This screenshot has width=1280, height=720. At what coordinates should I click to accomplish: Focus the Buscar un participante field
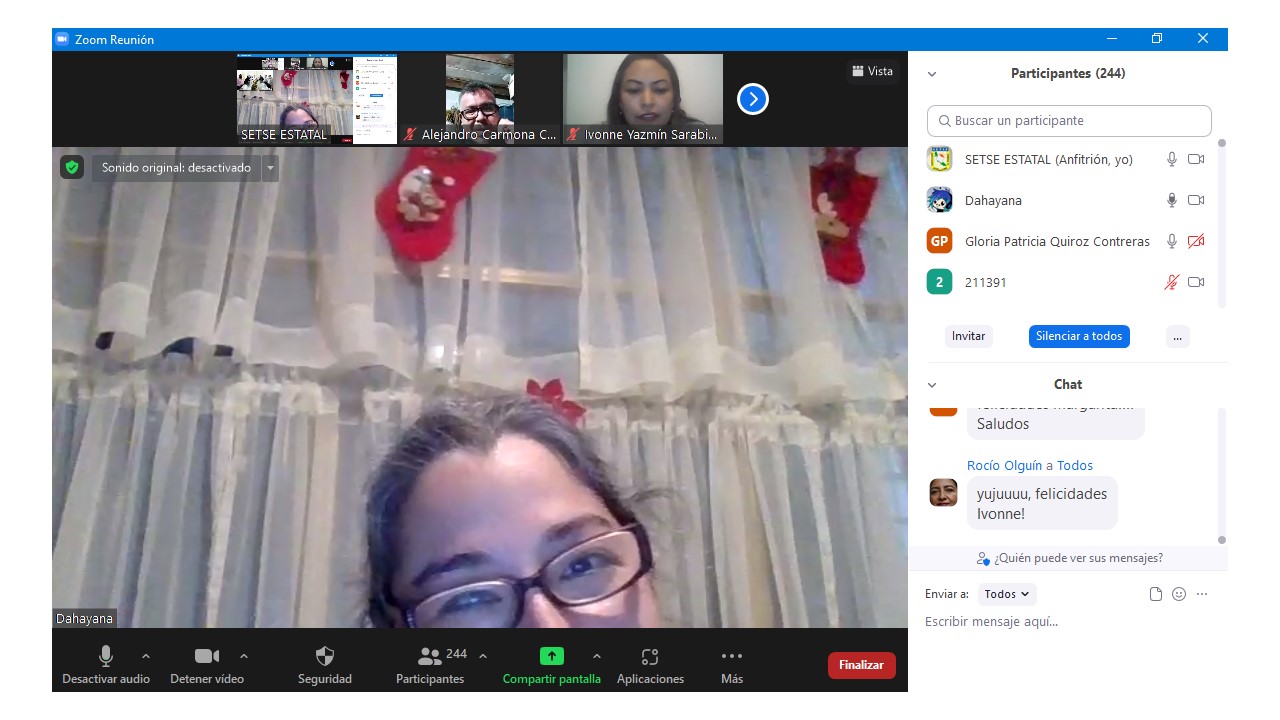[1069, 120]
